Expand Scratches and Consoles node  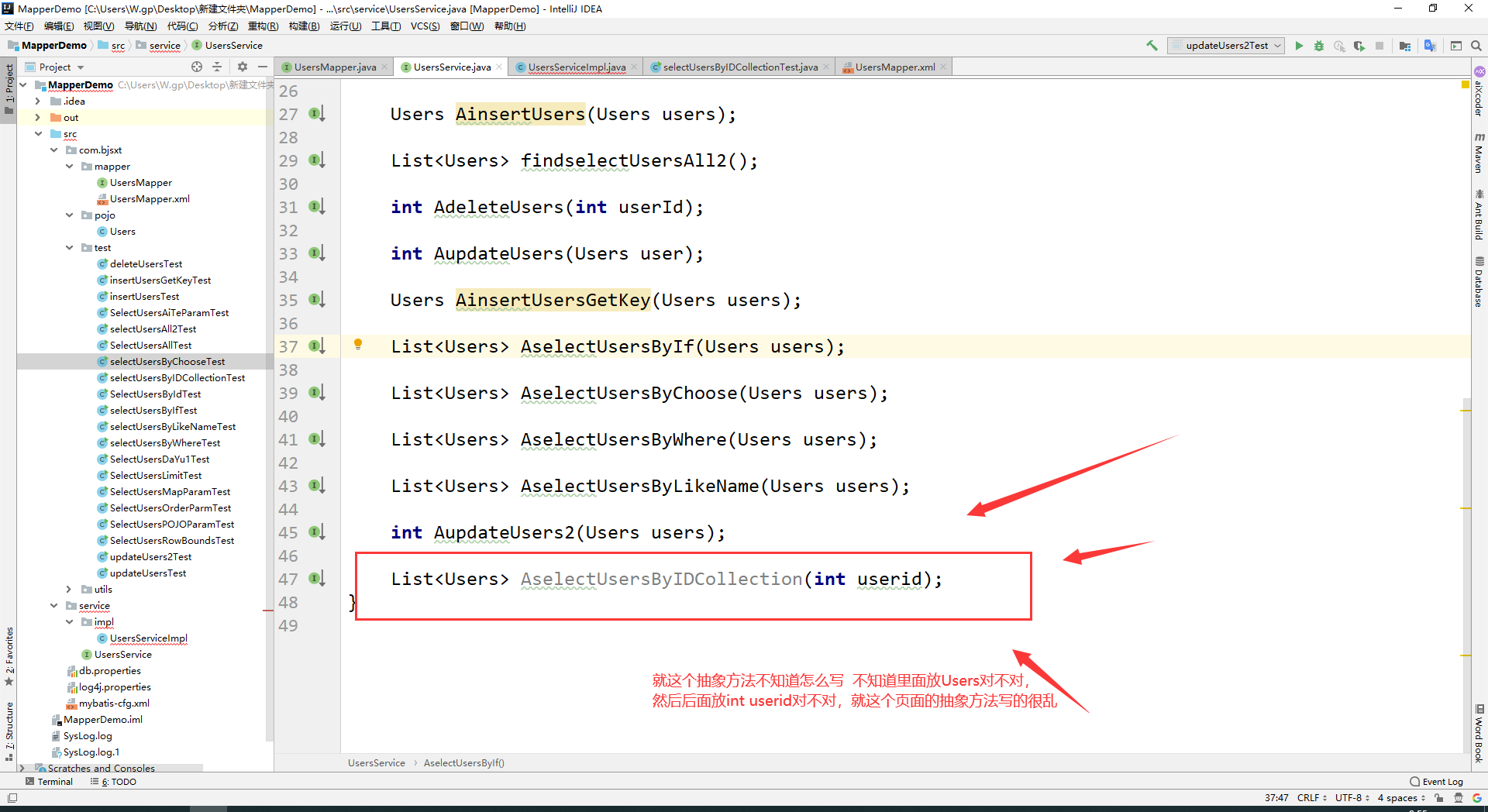22,769
